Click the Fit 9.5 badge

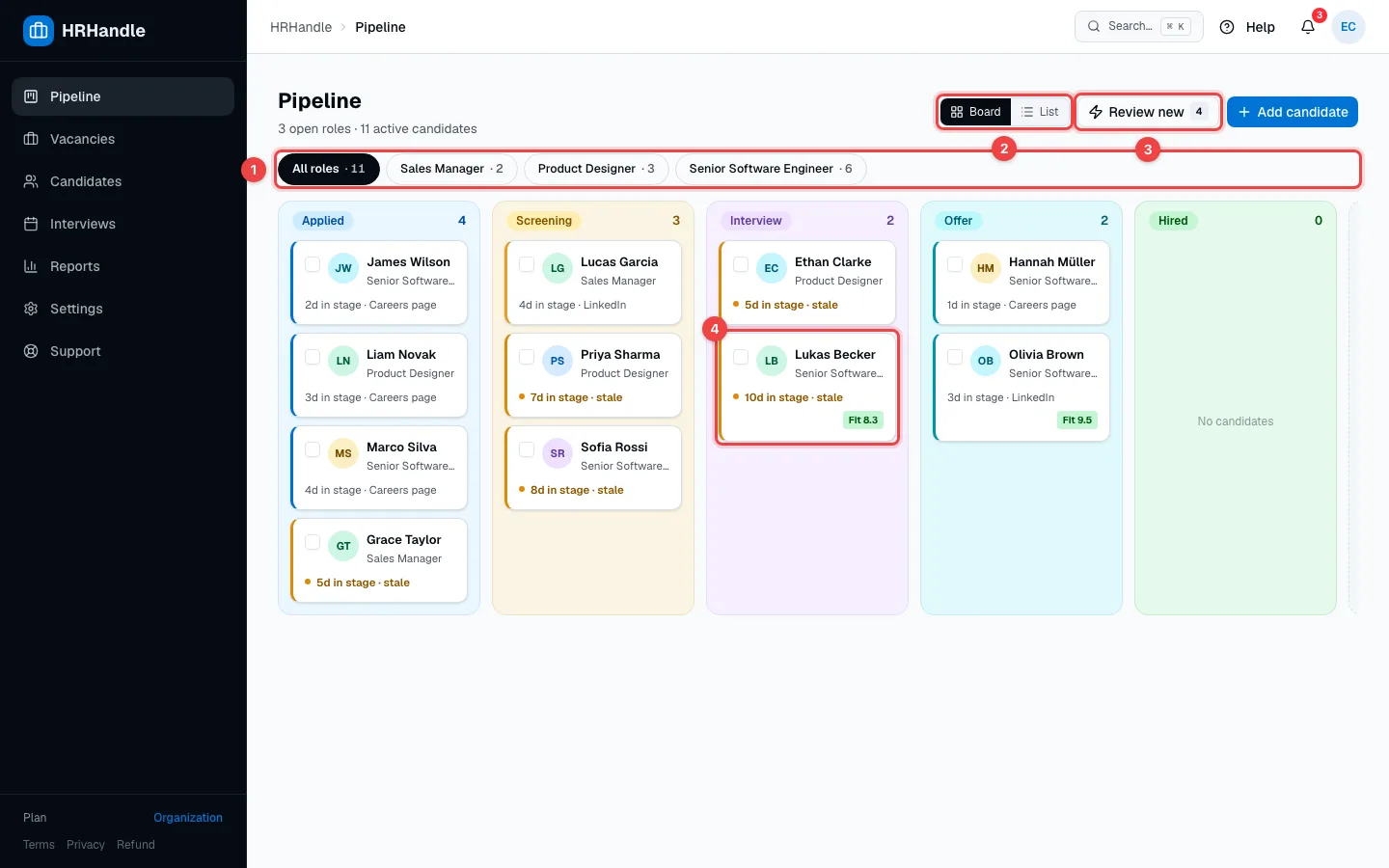tap(1077, 420)
